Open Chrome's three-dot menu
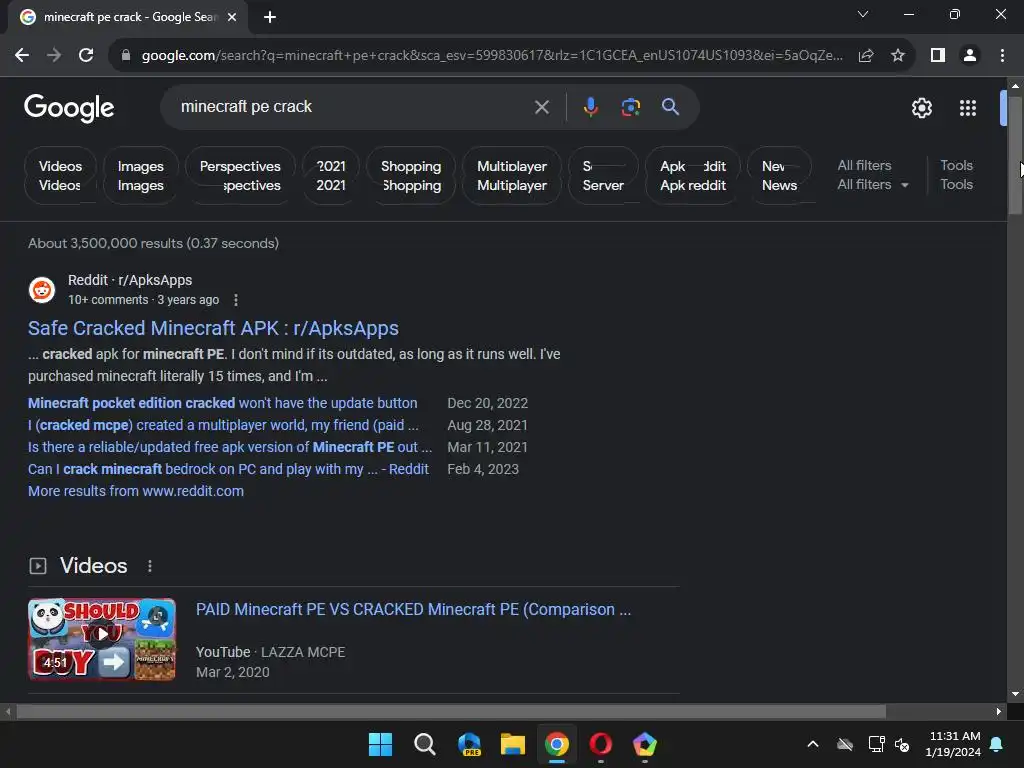This screenshot has width=1024, height=768. click(x=1002, y=56)
